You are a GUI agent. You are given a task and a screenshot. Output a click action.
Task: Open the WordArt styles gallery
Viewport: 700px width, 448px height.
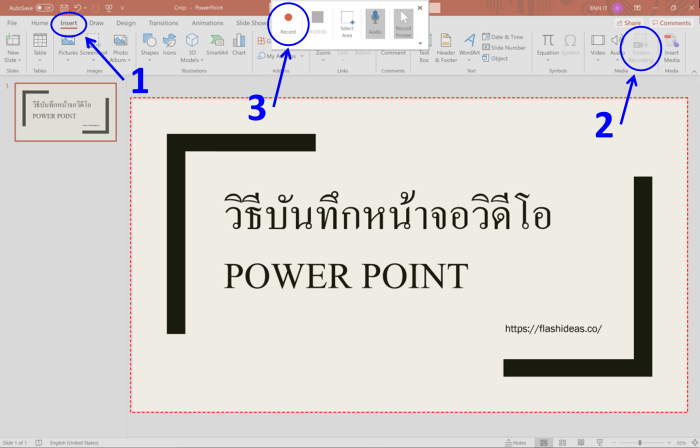[x=469, y=48]
